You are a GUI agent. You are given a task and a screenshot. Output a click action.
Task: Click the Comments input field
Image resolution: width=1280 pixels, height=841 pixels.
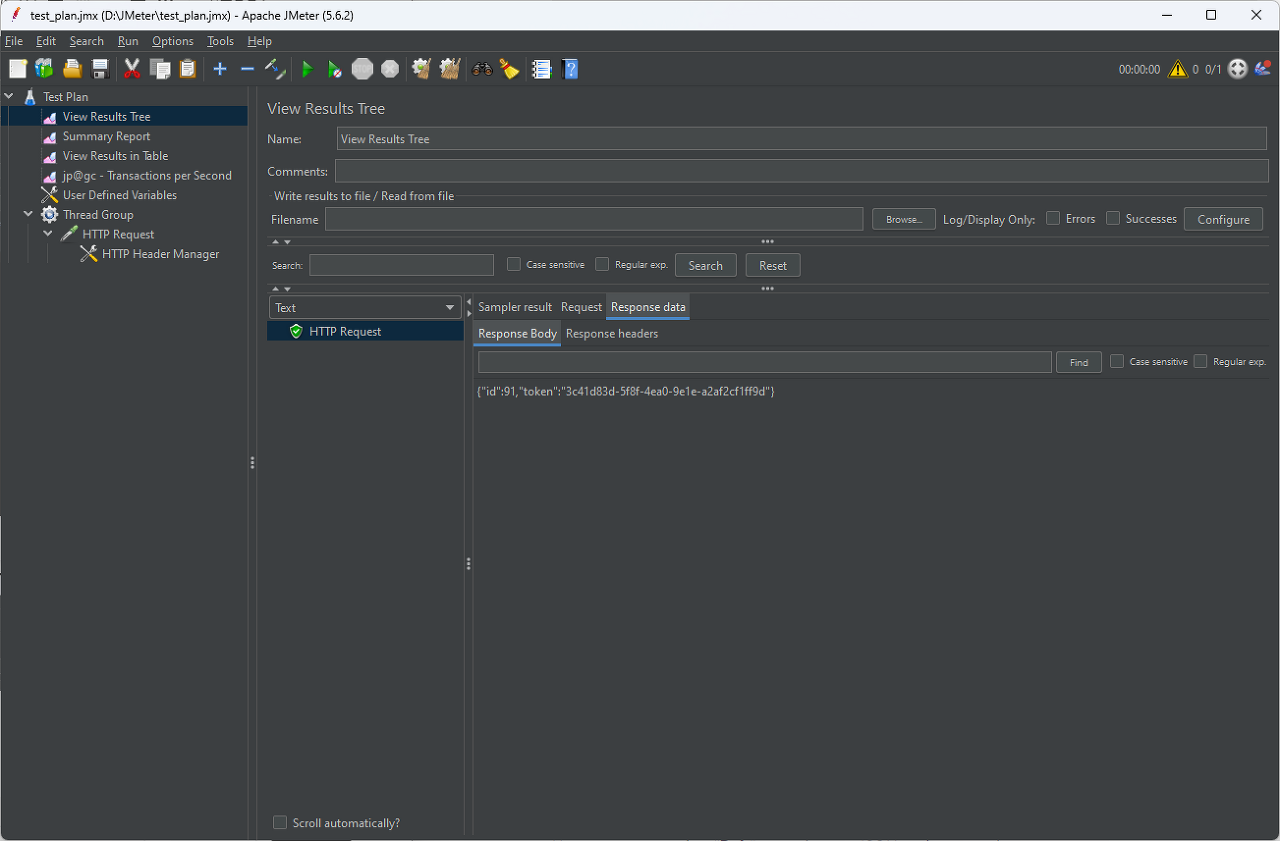tap(802, 171)
